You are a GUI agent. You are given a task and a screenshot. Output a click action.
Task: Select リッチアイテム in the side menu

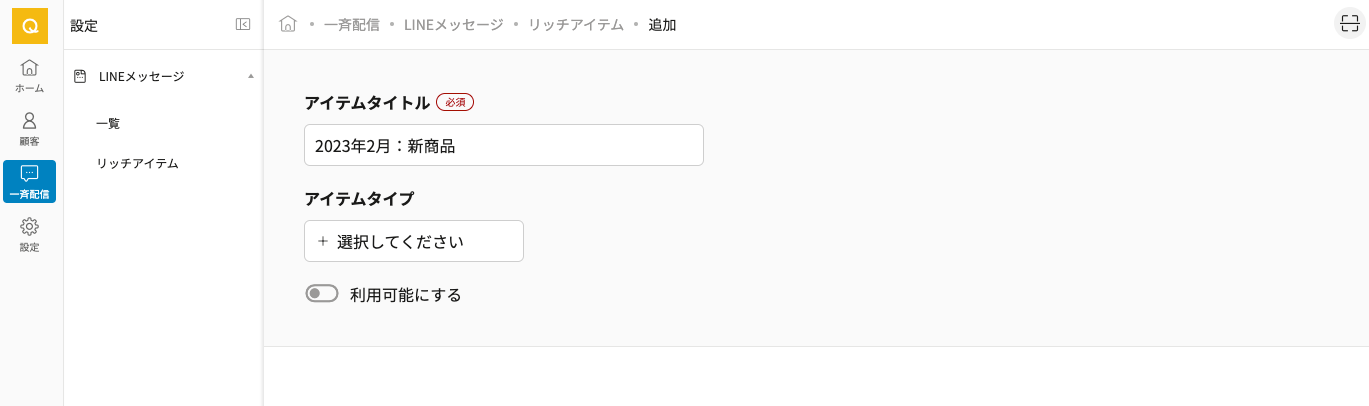137,163
